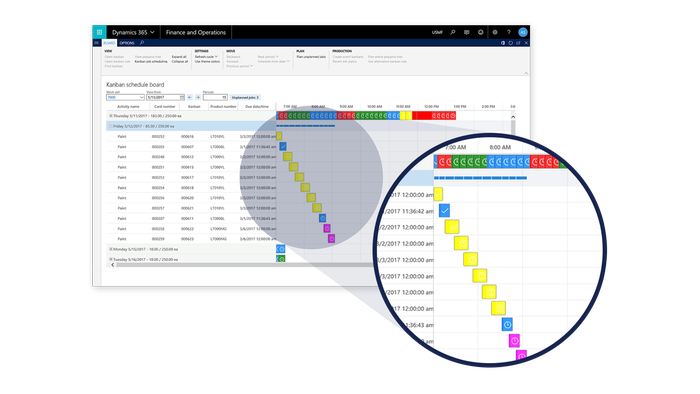Click the refresh page icon in action bar
The image size is (700, 394).
[x=510, y=43]
